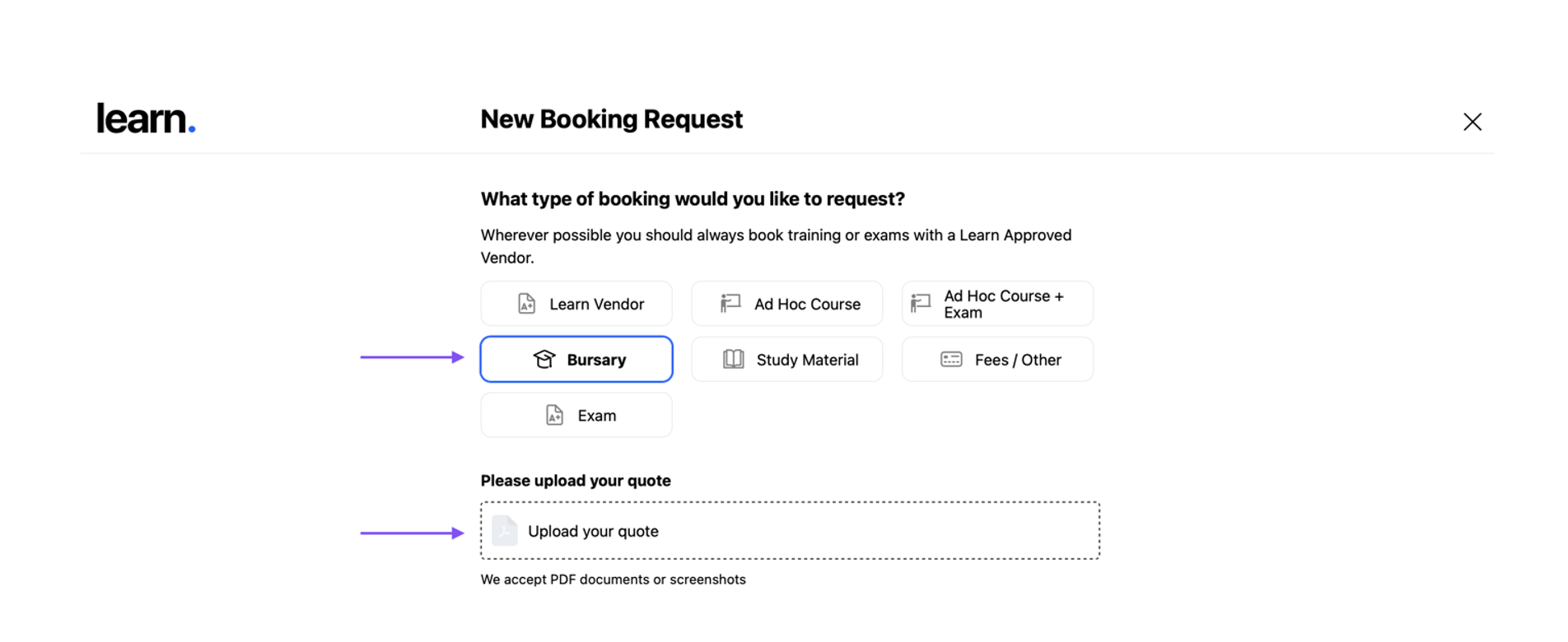Open the Upload your quote drop zone
Screen dimensions: 1568x642
pyautogui.click(x=790, y=531)
